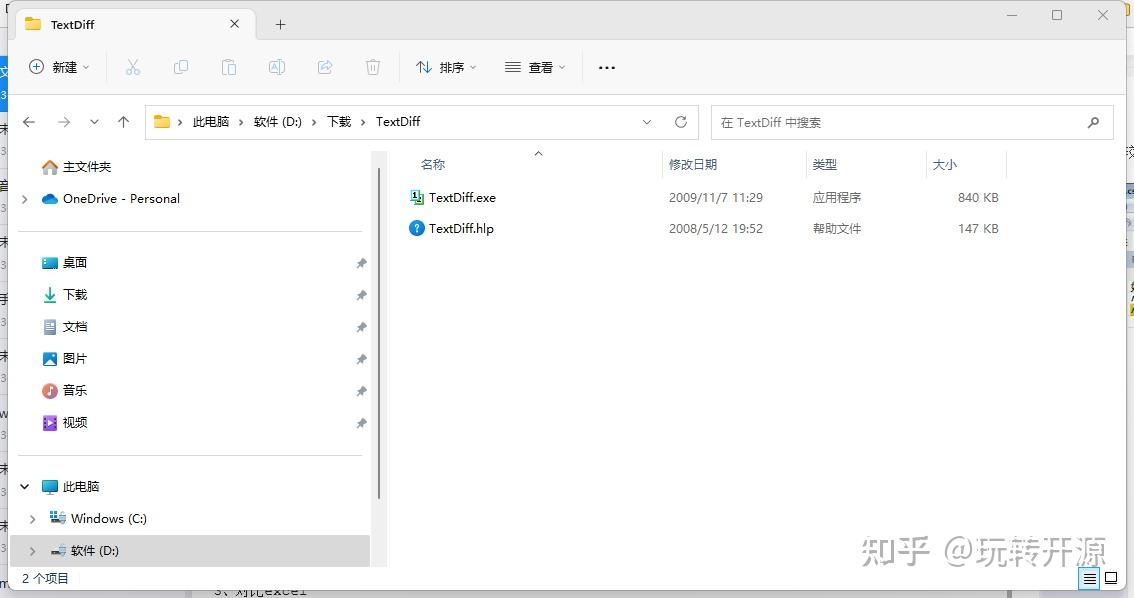Screen dimensions: 1134x598
Task: Click the navigation pane scrollbar
Action: [379, 333]
